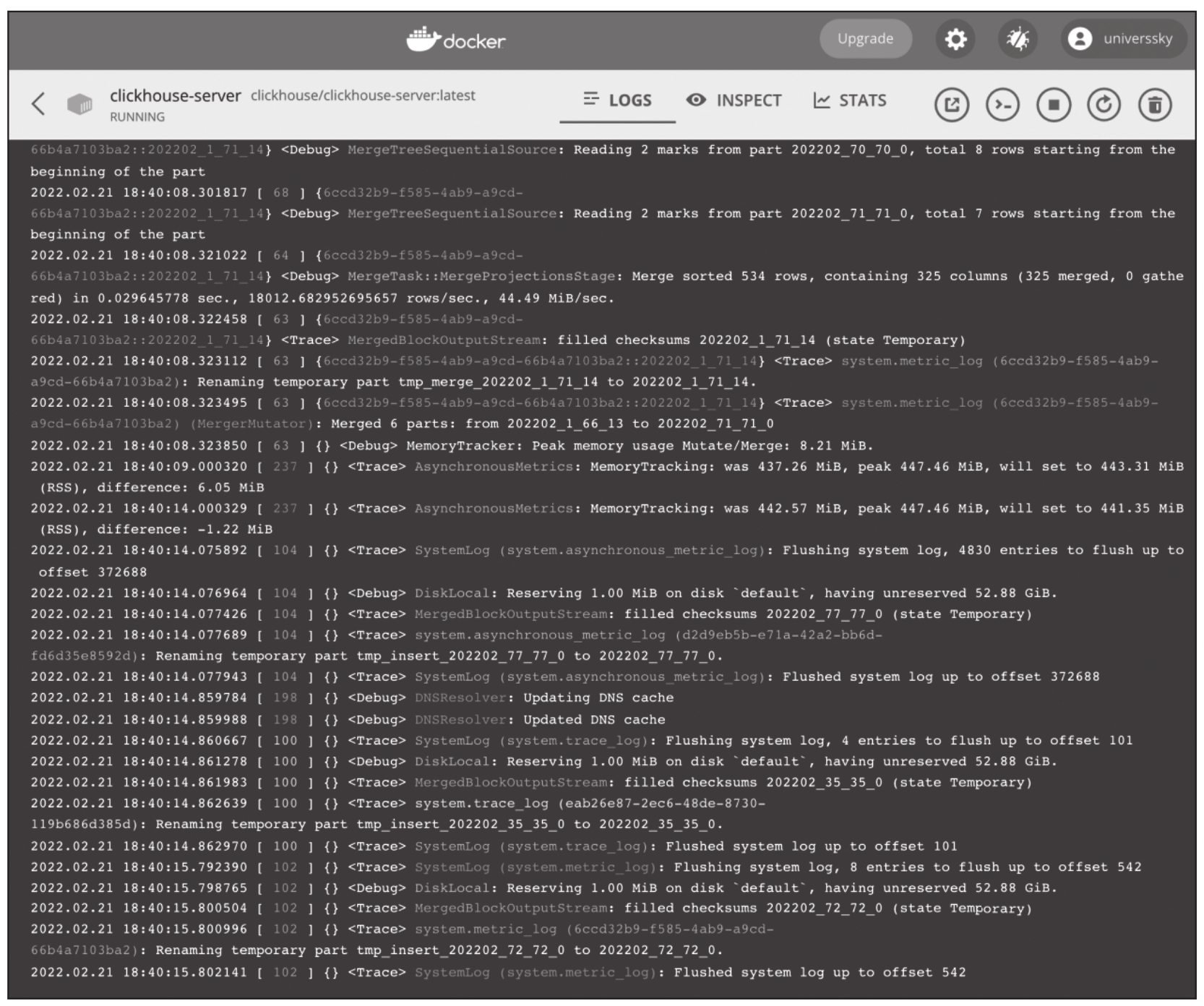
Task: Click the clickhouse-server container cube icon
Action: coord(79,105)
